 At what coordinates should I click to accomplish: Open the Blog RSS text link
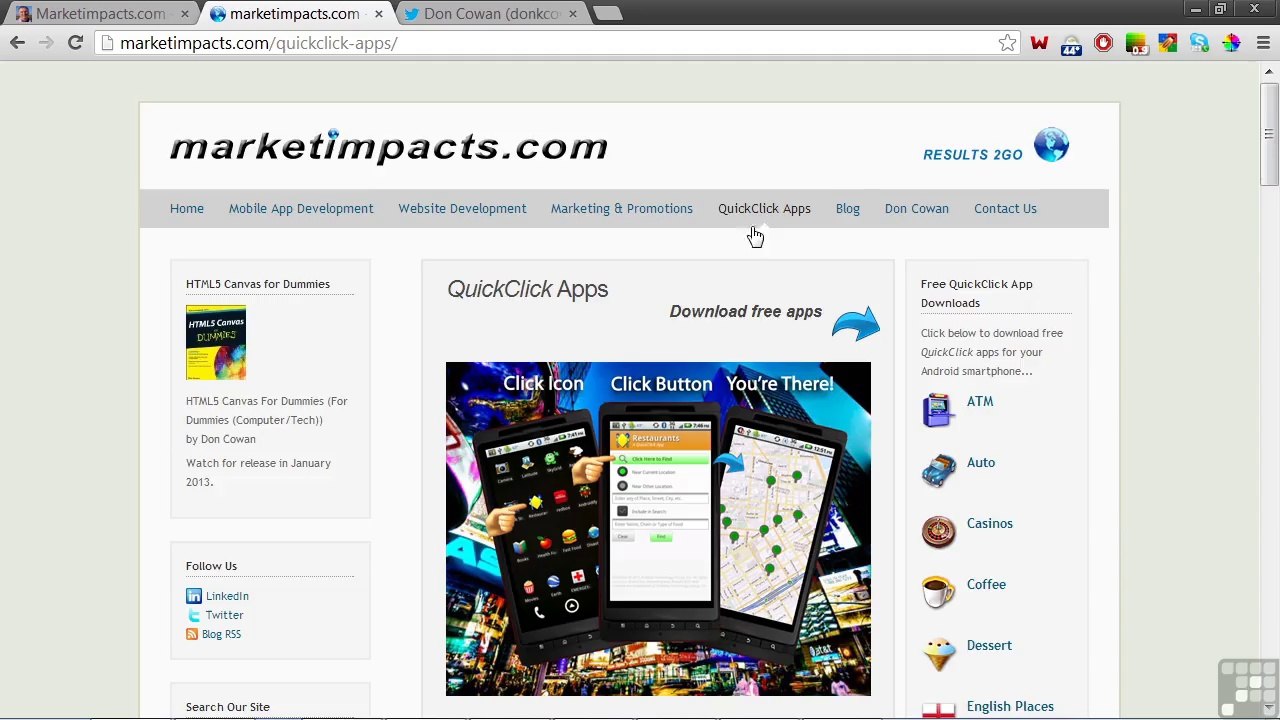click(x=221, y=634)
